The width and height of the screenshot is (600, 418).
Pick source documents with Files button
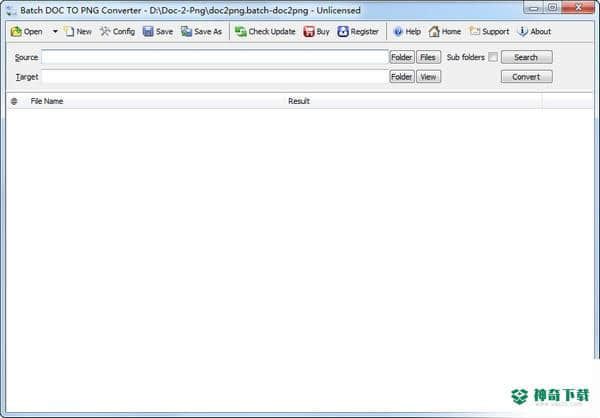point(428,57)
